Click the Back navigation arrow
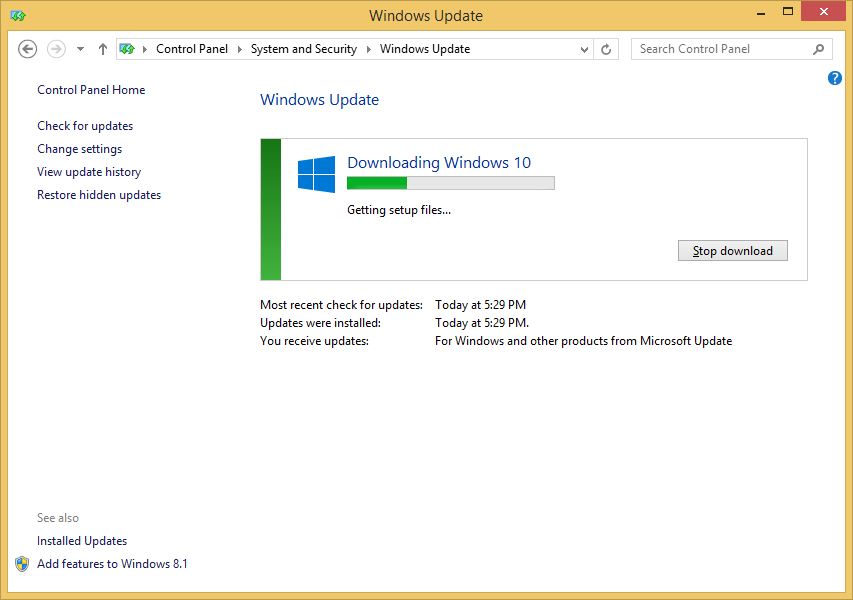853x600 pixels. point(27,49)
